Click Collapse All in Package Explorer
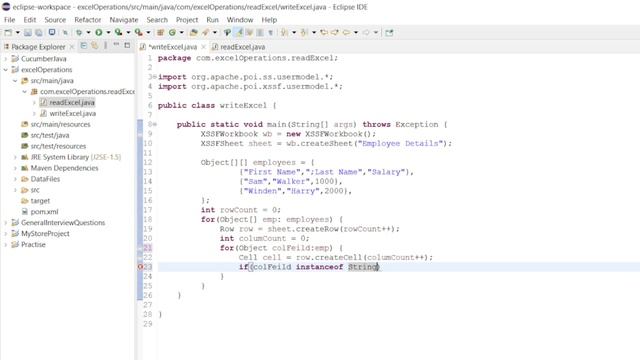The width and height of the screenshot is (640, 360). 84,46
